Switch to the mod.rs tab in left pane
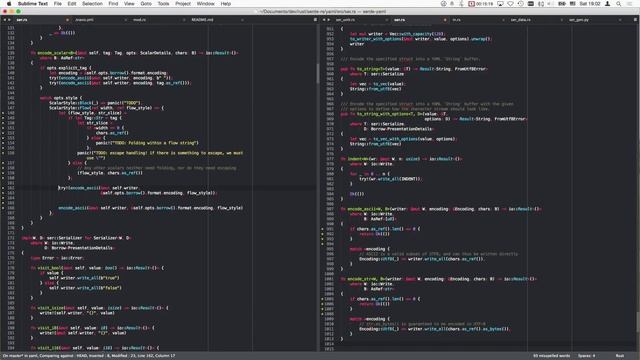The height and width of the screenshot is (360, 640). [140, 20]
